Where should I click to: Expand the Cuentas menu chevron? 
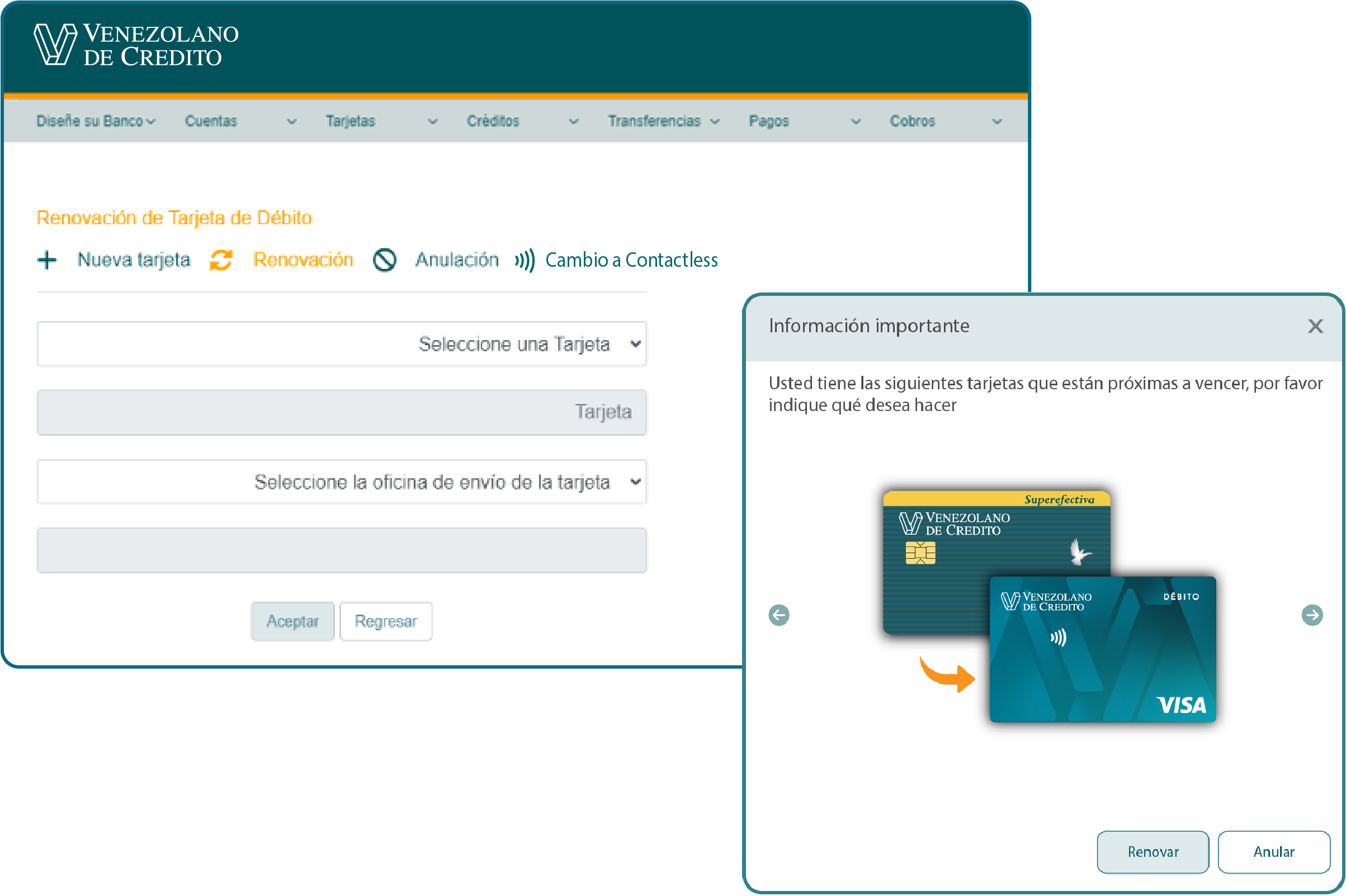pos(291,122)
